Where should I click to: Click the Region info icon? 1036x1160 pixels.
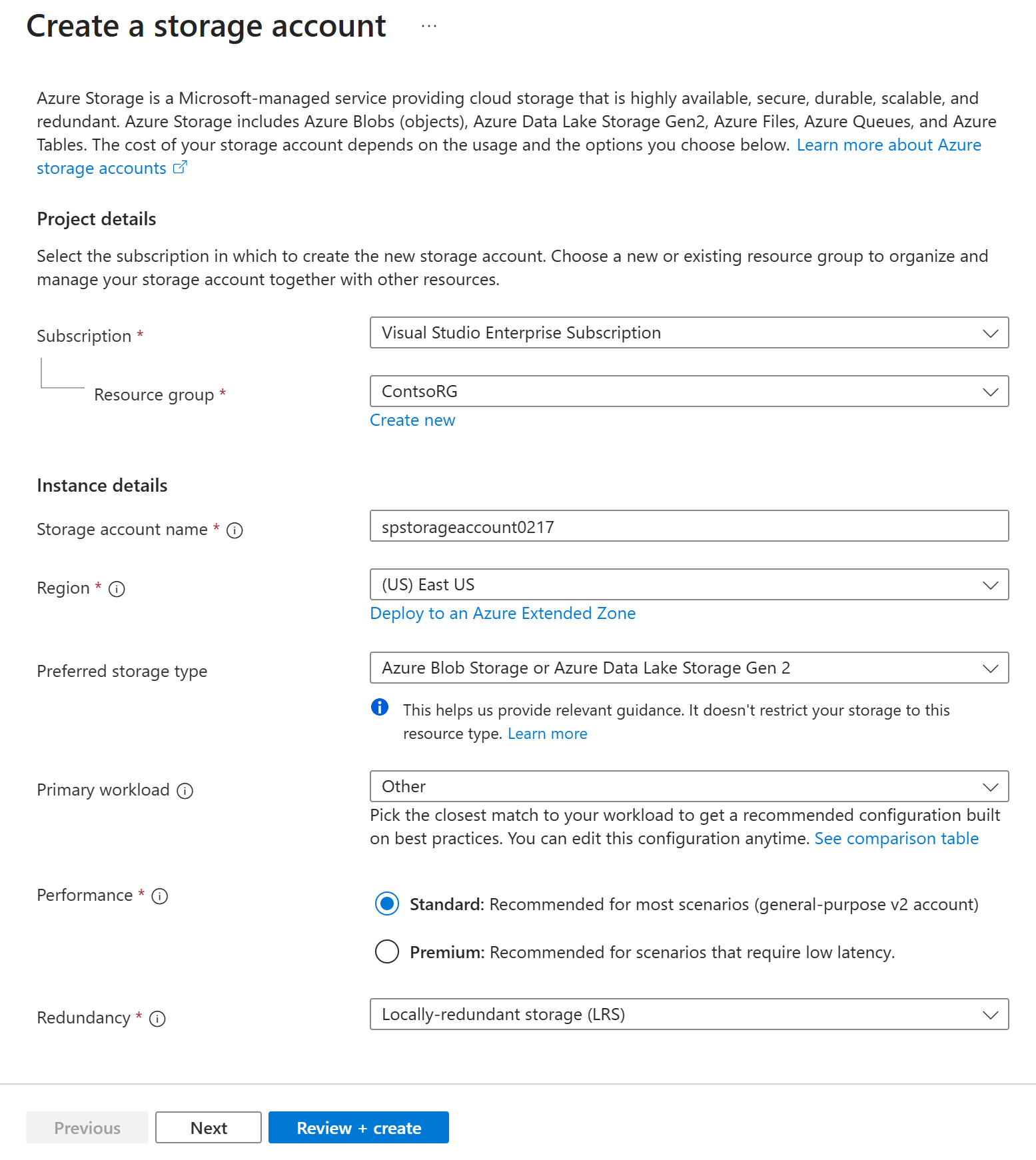pyautogui.click(x=117, y=589)
